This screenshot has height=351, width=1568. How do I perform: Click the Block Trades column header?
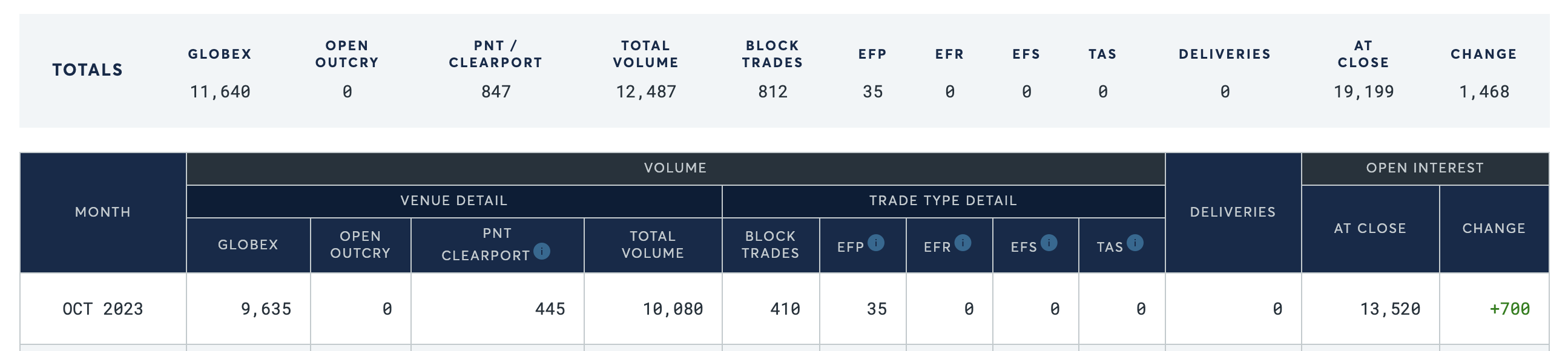[x=770, y=244]
